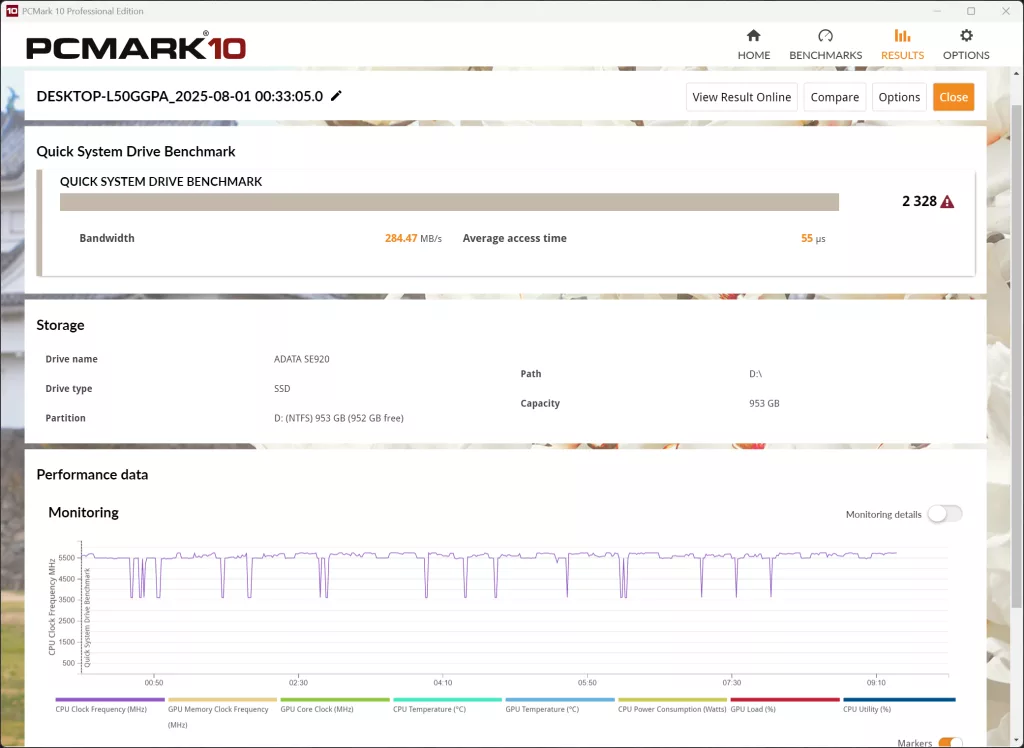1024x748 pixels.
Task: Click the Bandwidth label
Action: (107, 238)
